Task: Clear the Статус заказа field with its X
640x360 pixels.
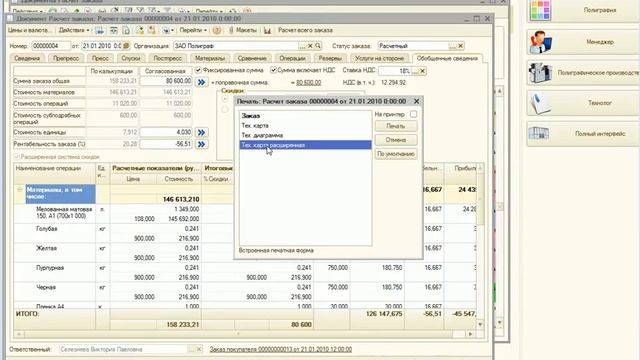Action: pyautogui.click(x=461, y=46)
